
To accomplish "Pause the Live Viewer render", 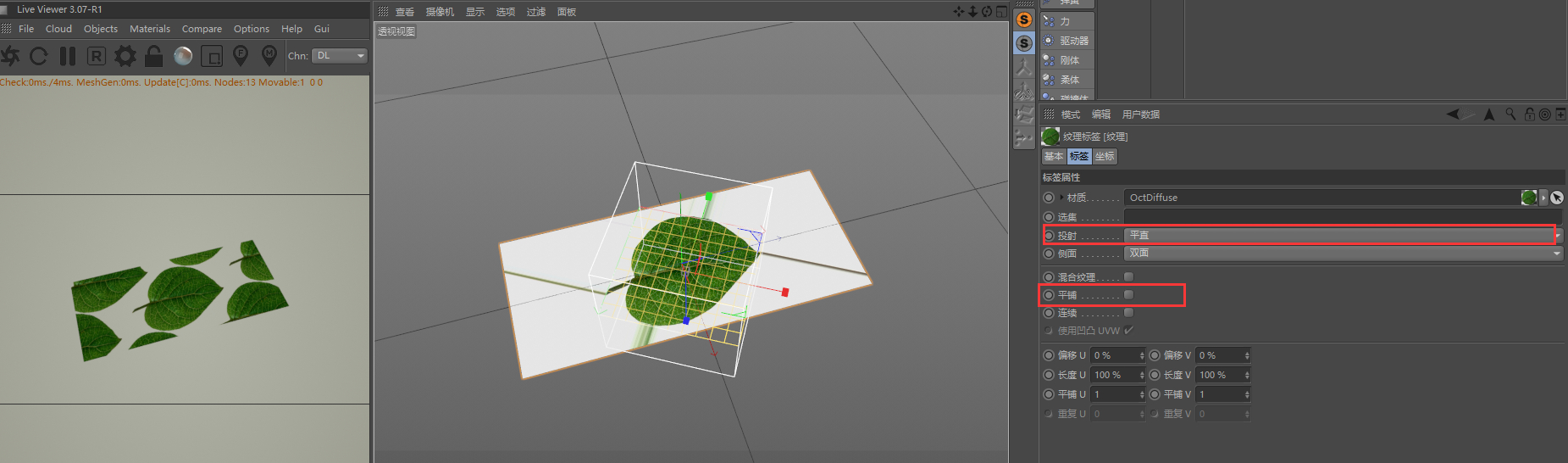I will [x=68, y=56].
